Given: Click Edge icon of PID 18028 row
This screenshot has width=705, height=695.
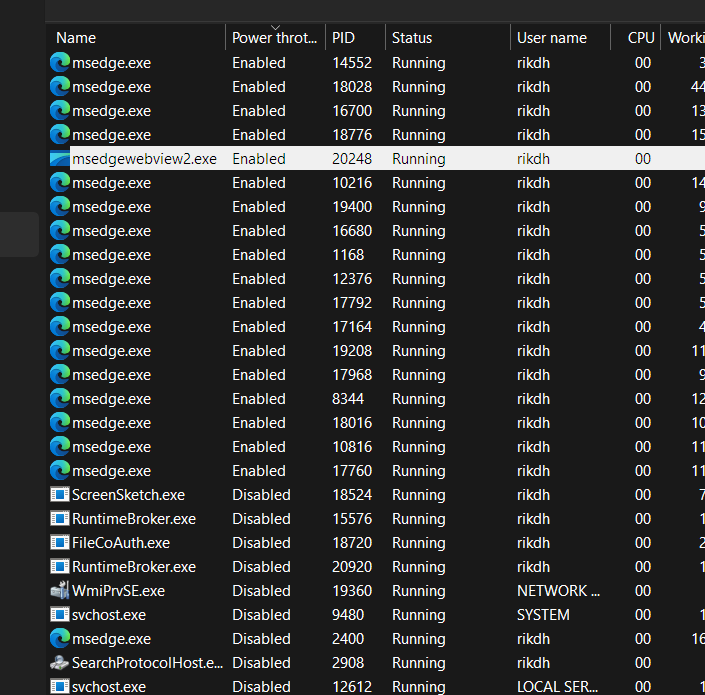Looking at the screenshot, I should (x=60, y=87).
